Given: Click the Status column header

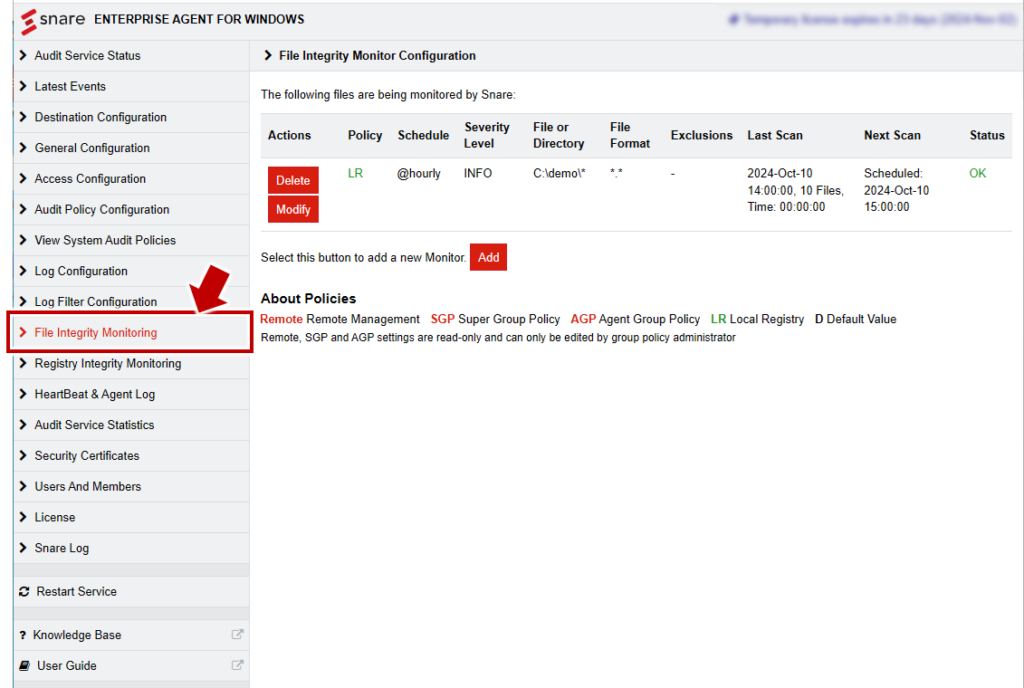Looking at the screenshot, I should pos(987,135).
